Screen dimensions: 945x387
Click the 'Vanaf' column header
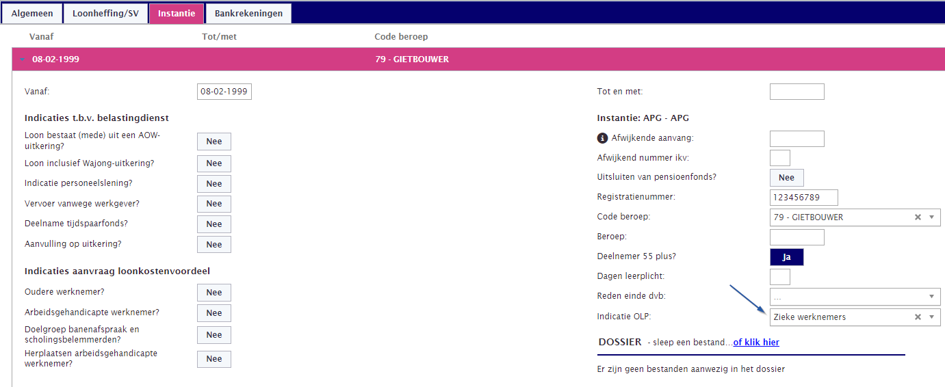tap(42, 37)
